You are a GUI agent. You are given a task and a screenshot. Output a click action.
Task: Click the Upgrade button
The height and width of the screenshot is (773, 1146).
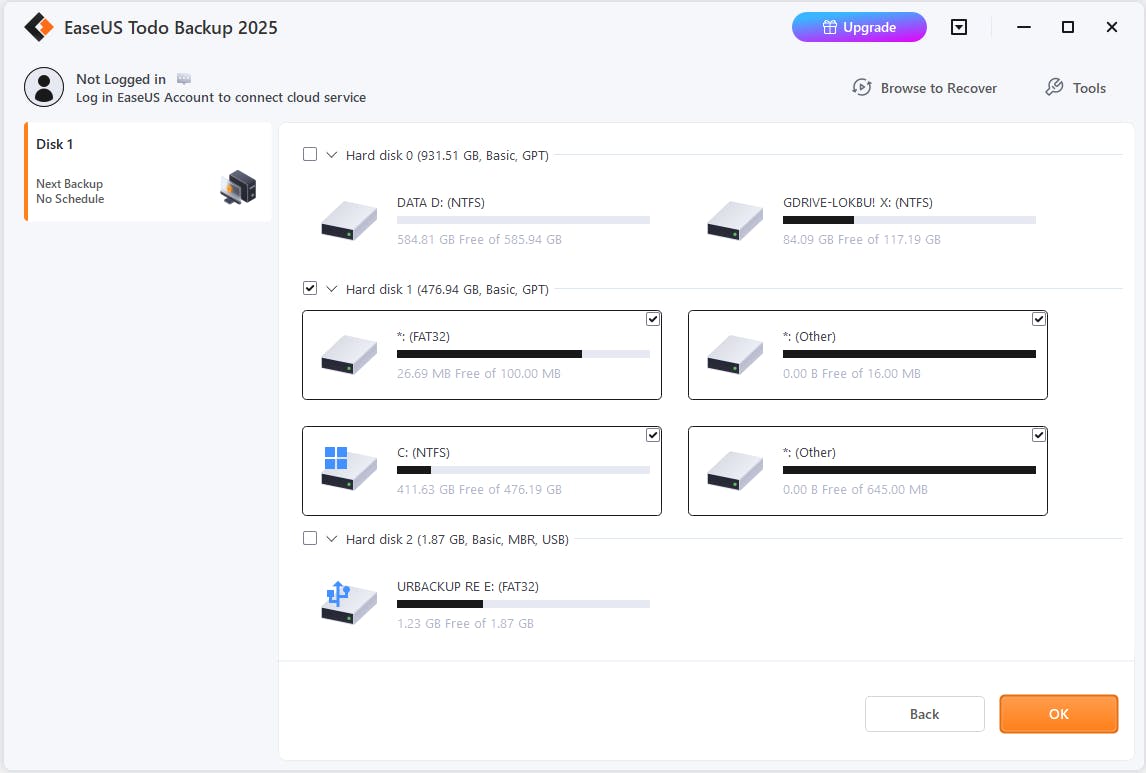pyautogui.click(x=860, y=27)
